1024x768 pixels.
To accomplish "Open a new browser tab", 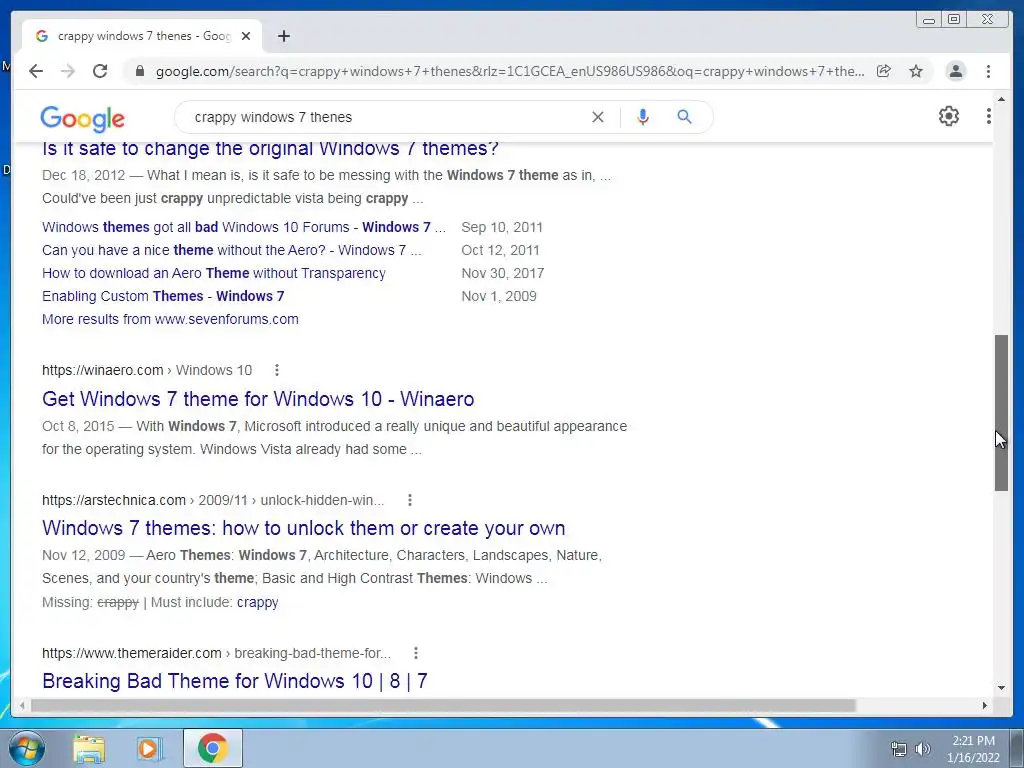I will [x=283, y=36].
